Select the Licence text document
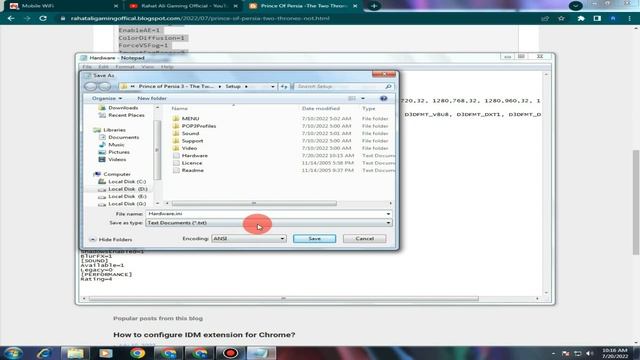640x360 pixels. coord(192,163)
